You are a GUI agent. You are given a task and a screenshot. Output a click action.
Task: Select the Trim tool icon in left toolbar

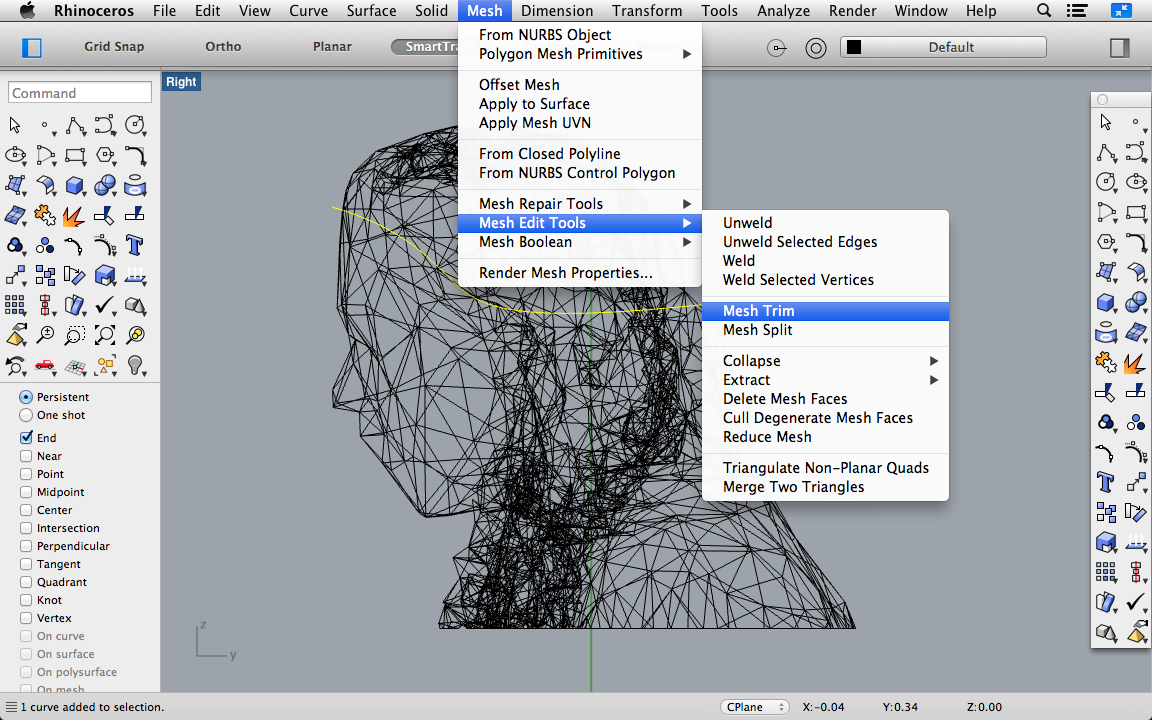104,215
